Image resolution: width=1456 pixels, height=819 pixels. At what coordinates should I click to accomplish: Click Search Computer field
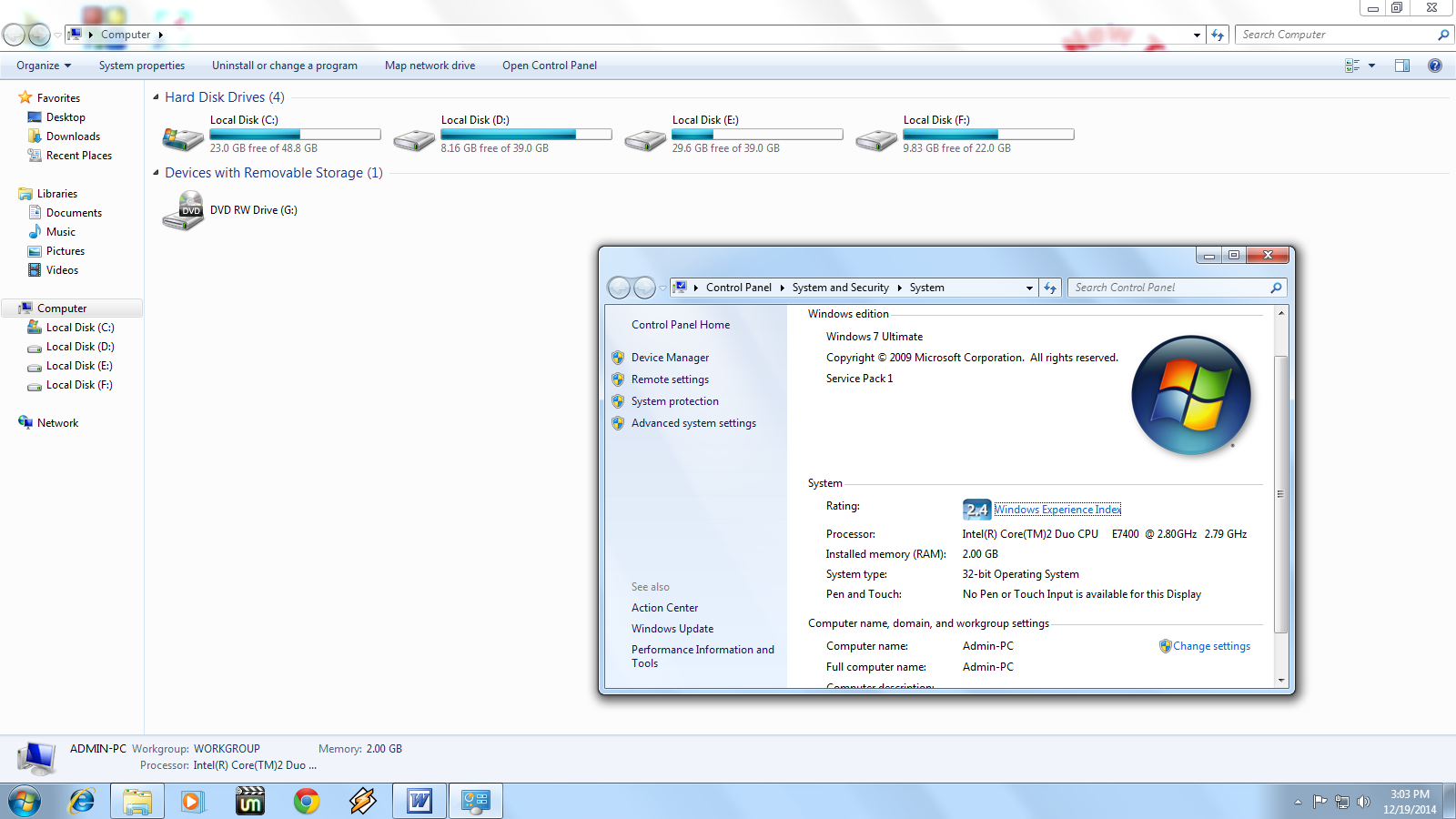1338,35
